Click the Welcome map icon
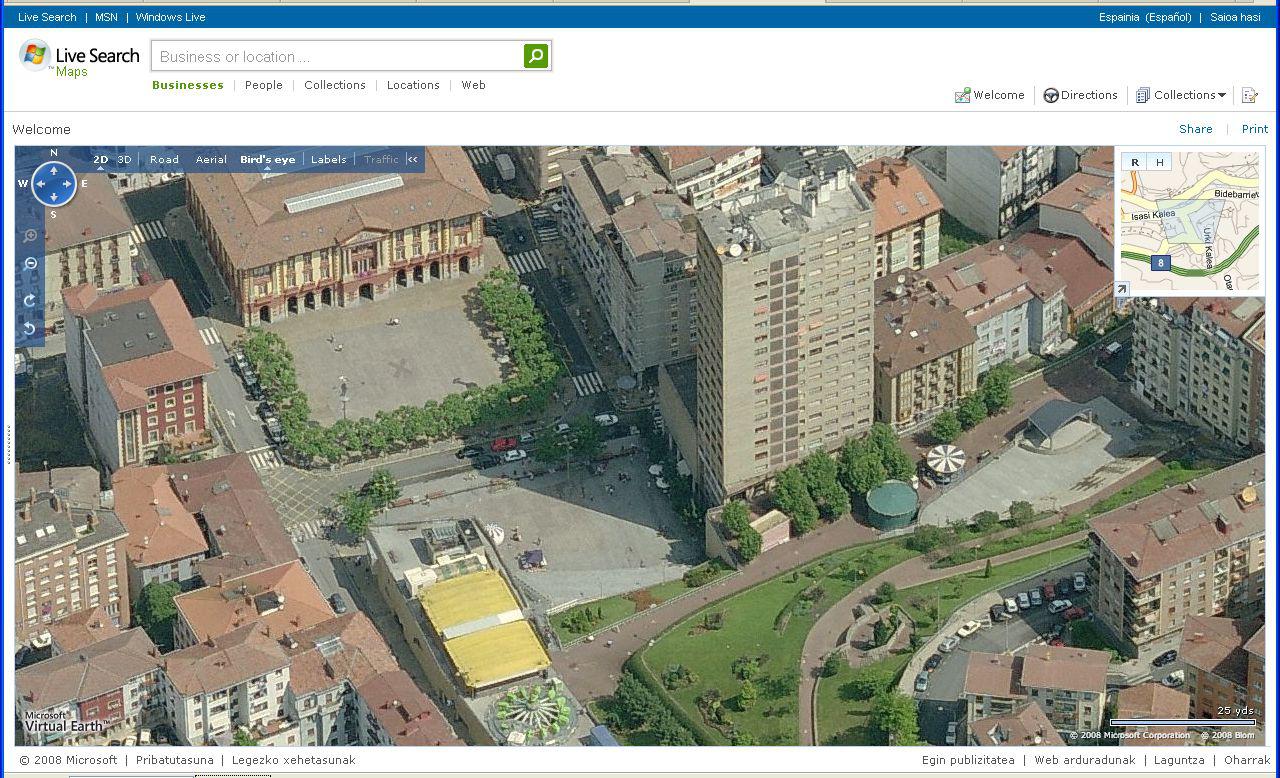This screenshot has width=1280, height=778. pyautogui.click(x=962, y=95)
